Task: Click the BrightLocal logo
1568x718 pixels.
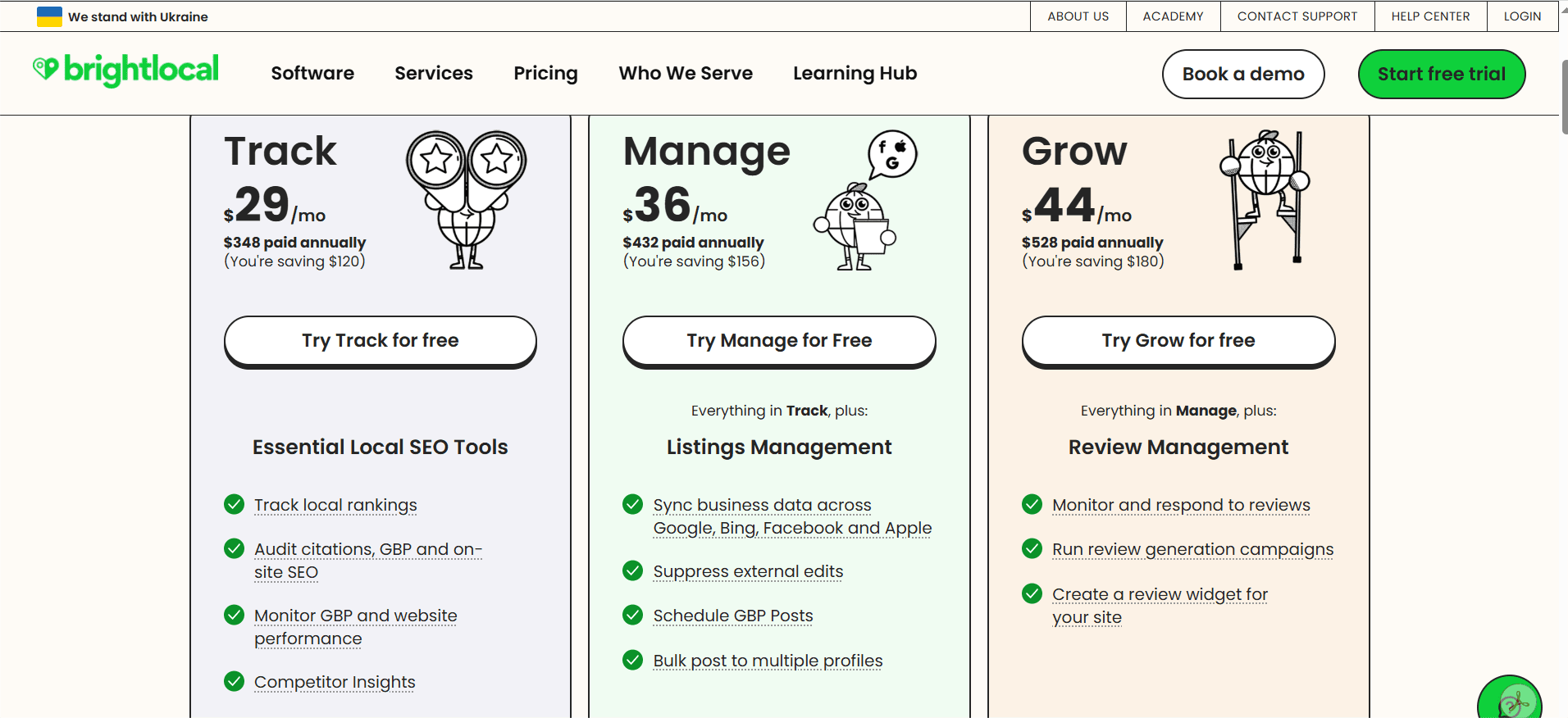Action: (125, 70)
